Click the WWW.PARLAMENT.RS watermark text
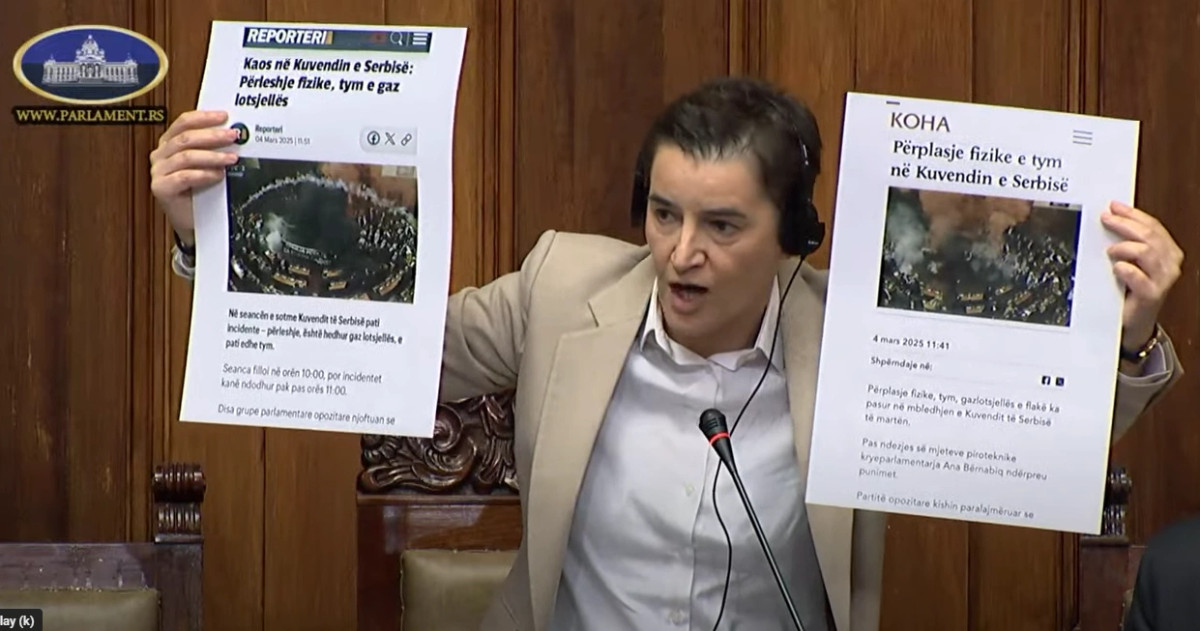The image size is (1200, 631). (x=90, y=115)
